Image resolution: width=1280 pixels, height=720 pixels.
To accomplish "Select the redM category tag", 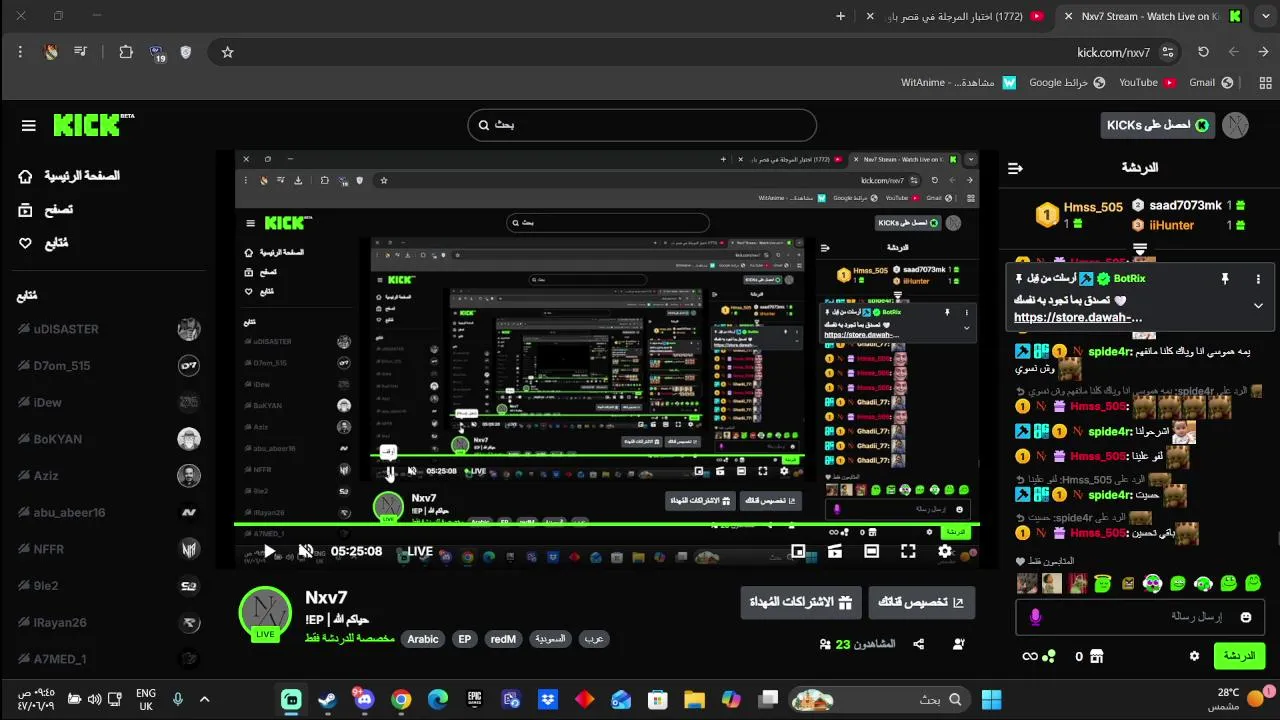I will (503, 639).
